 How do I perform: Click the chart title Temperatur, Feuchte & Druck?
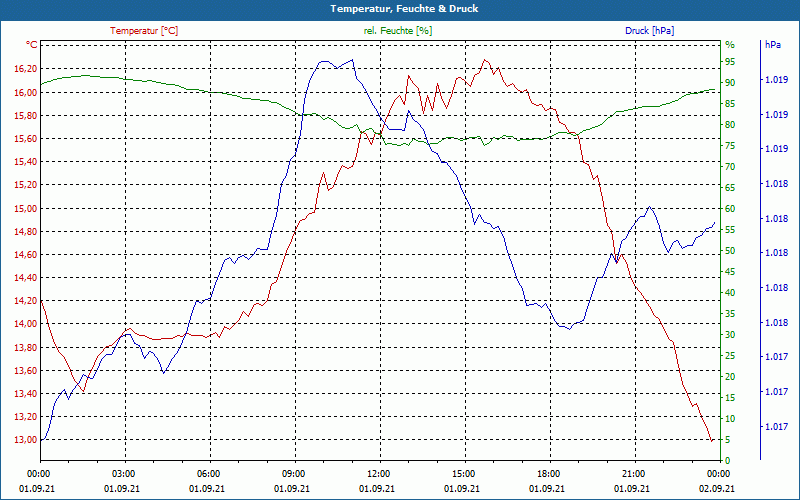coord(404,9)
